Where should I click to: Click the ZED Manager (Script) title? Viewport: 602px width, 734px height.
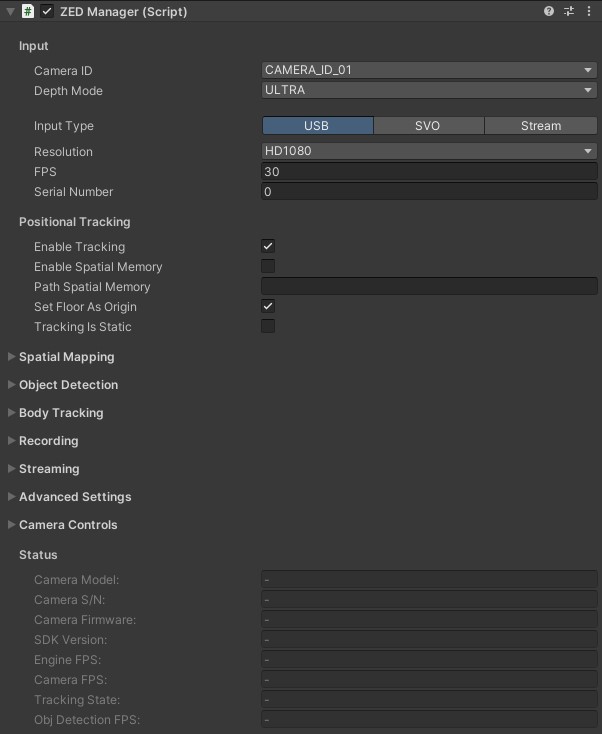[124, 12]
